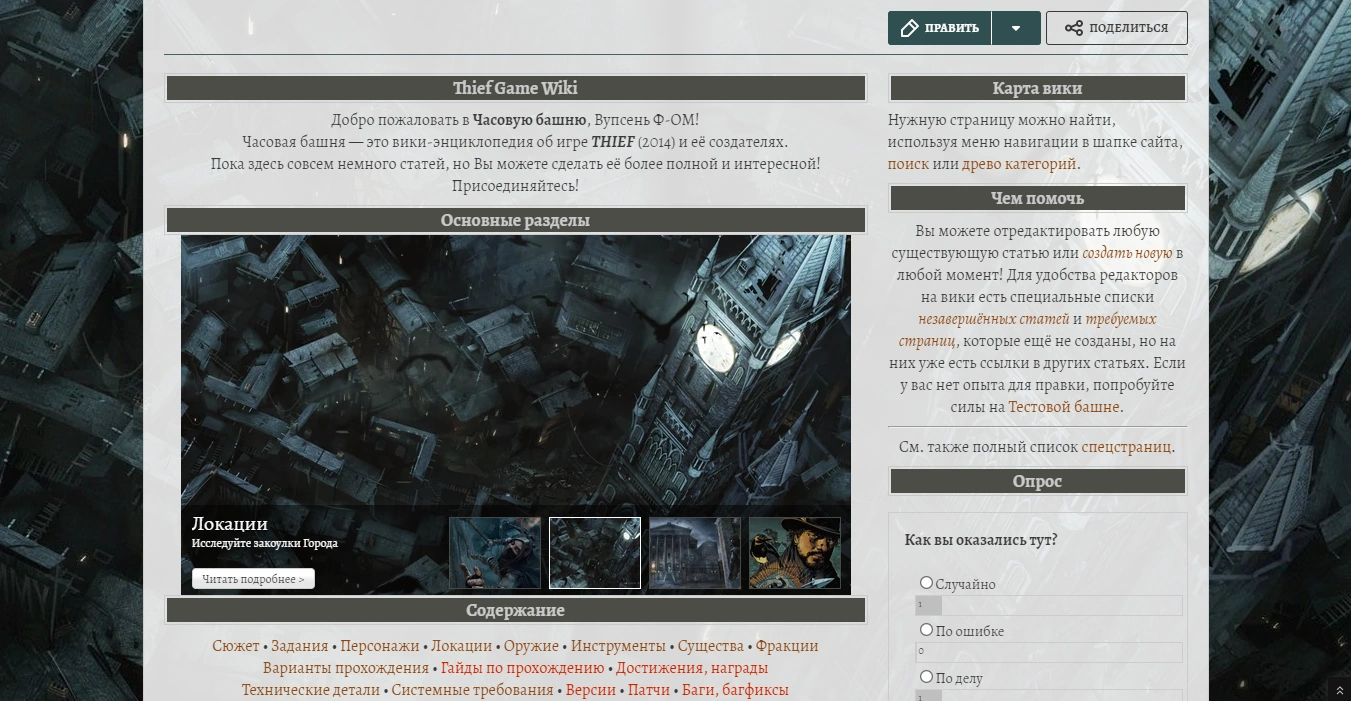Image resolution: width=1351 pixels, height=701 pixels.
Task: Open the Существа contents link
Action: click(711, 646)
